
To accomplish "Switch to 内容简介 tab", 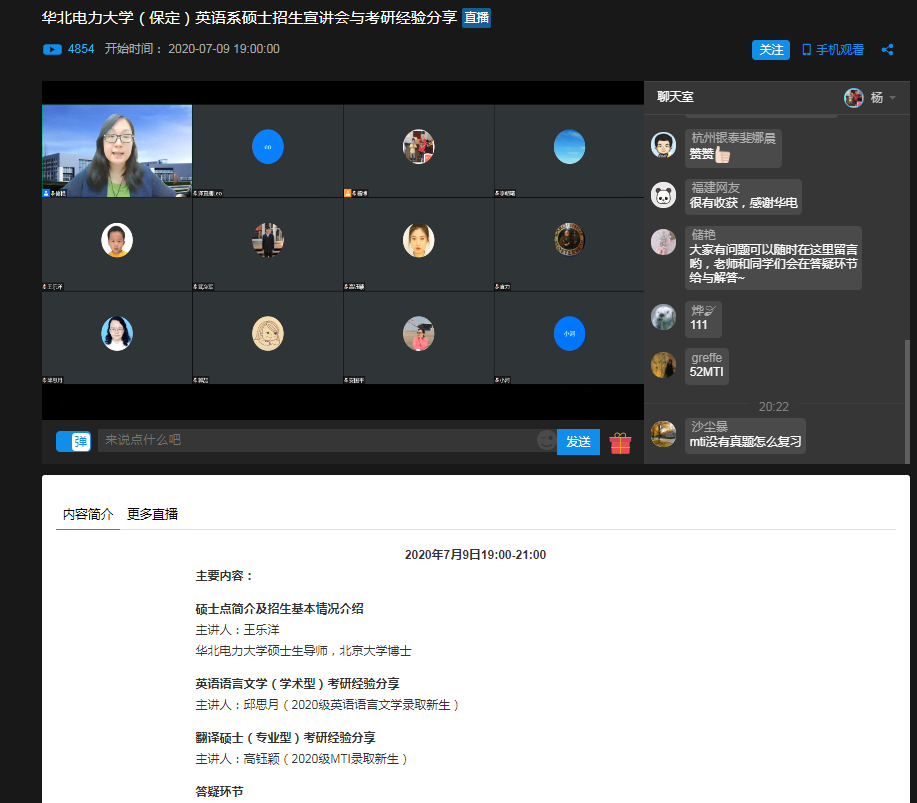I will (x=88, y=514).
